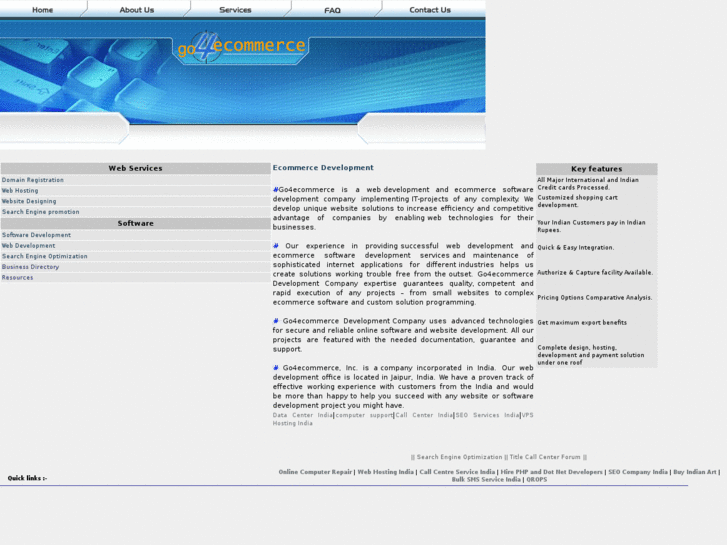727x545 pixels.
Task: Open the Resources sidebar link
Action: 17,278
